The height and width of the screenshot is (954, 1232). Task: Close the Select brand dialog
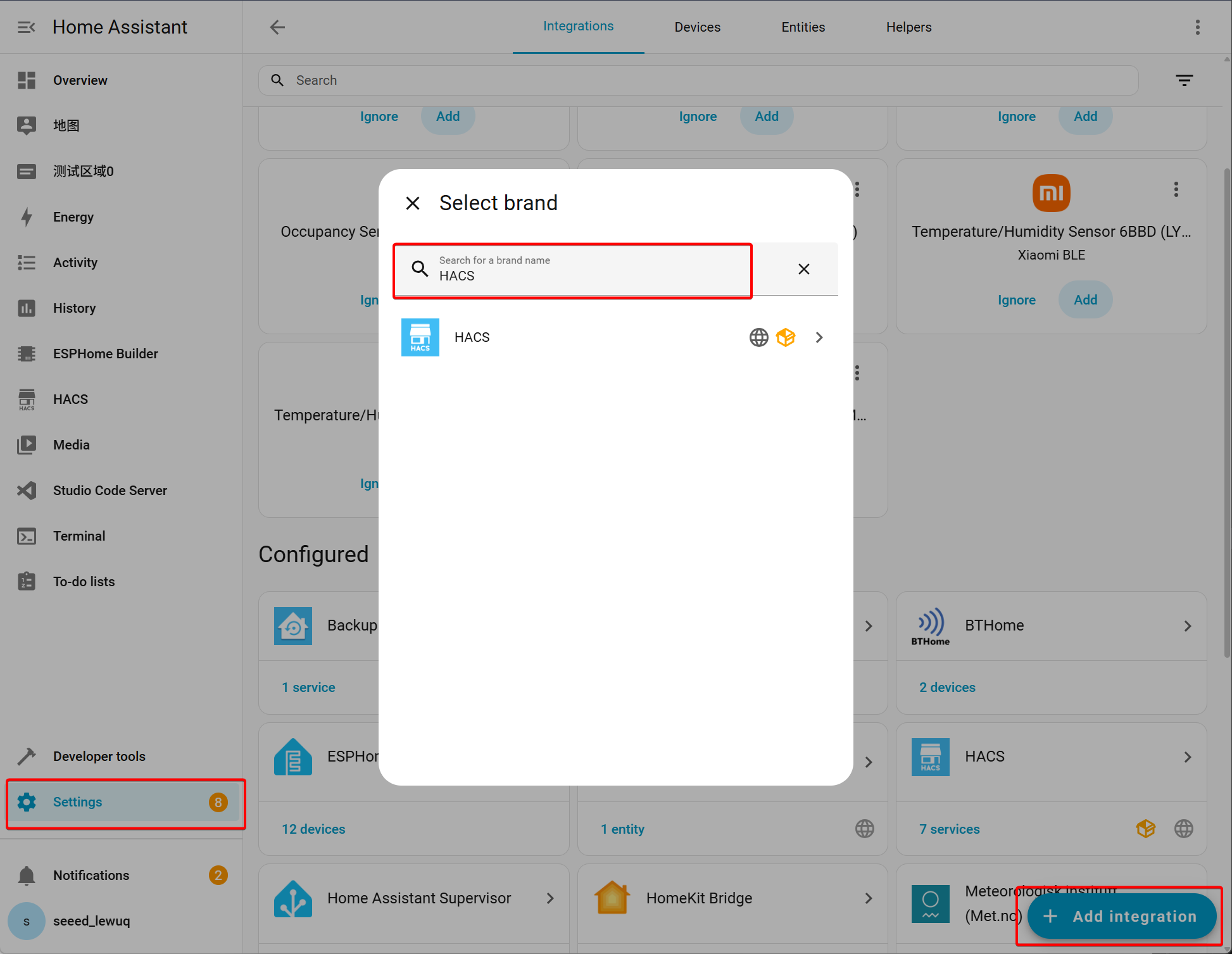(x=413, y=203)
